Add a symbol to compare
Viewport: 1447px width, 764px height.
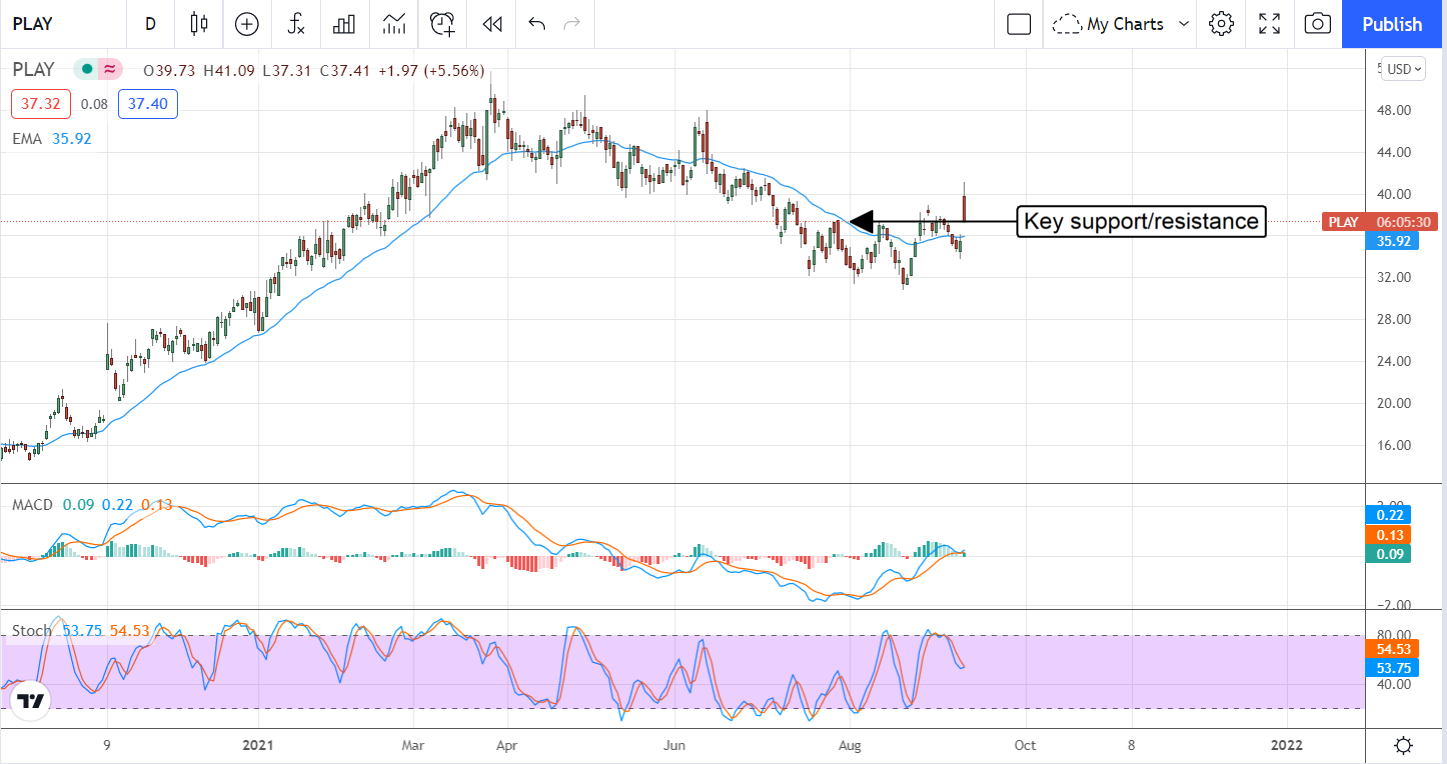(x=247, y=24)
